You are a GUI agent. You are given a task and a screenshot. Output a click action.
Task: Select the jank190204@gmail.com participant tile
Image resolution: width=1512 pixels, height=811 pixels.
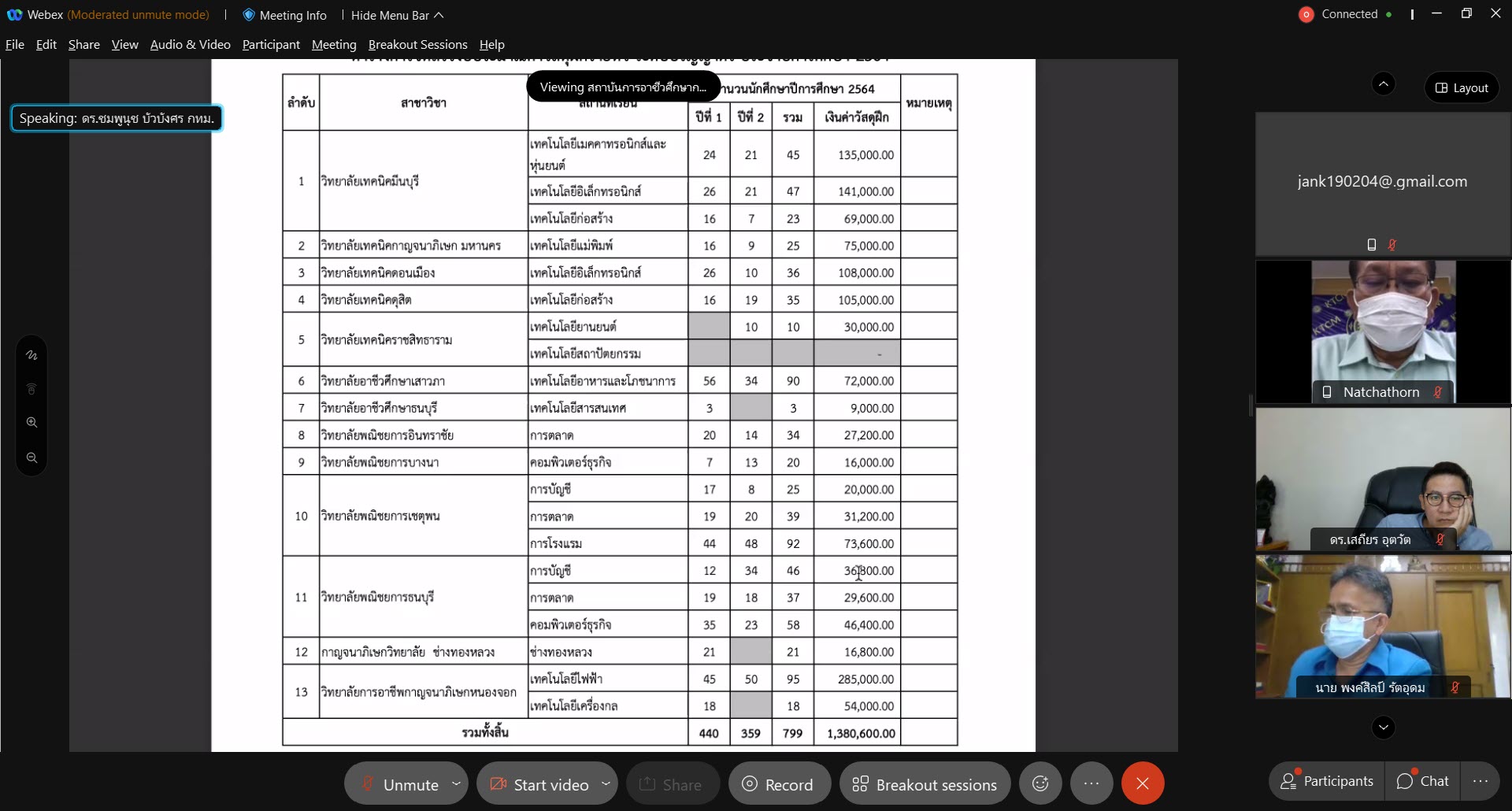pyautogui.click(x=1383, y=183)
